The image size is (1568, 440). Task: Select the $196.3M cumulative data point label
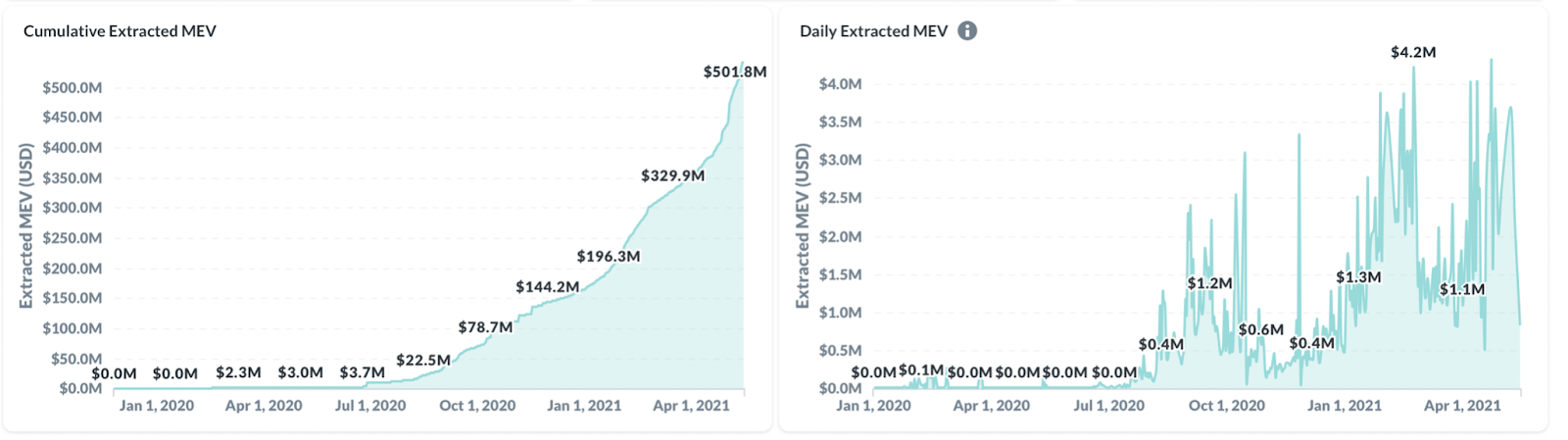(x=609, y=256)
